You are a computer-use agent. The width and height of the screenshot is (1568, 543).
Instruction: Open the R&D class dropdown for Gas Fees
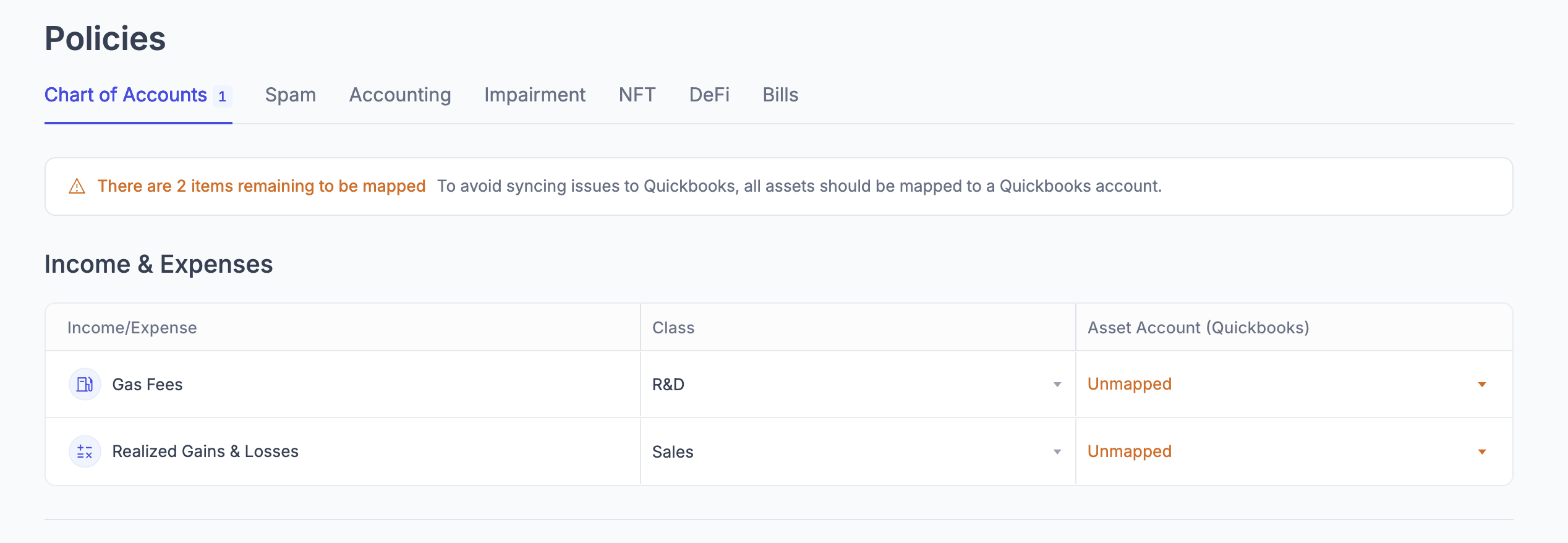click(x=856, y=385)
